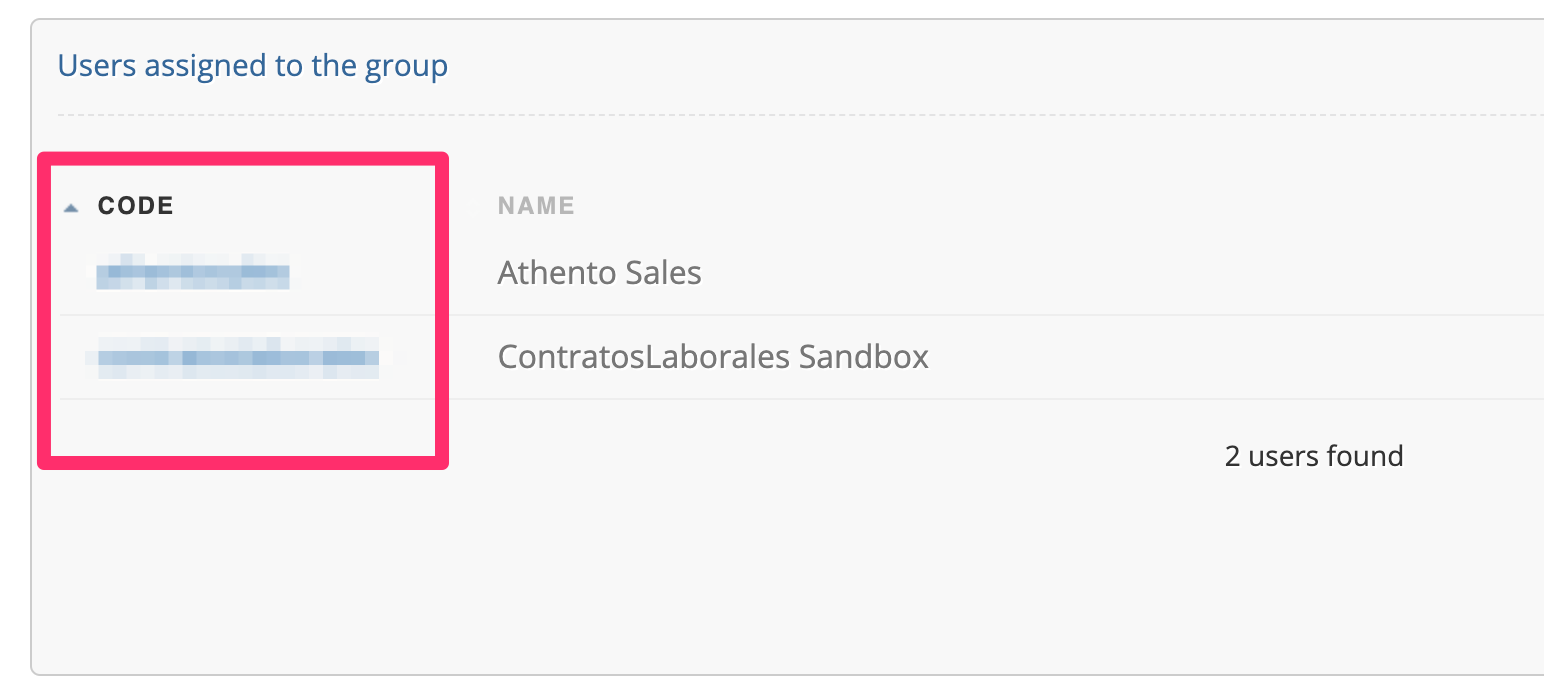The width and height of the screenshot is (1544, 688).
Task: Click the '2 users found' counter text
Action: [1314, 456]
